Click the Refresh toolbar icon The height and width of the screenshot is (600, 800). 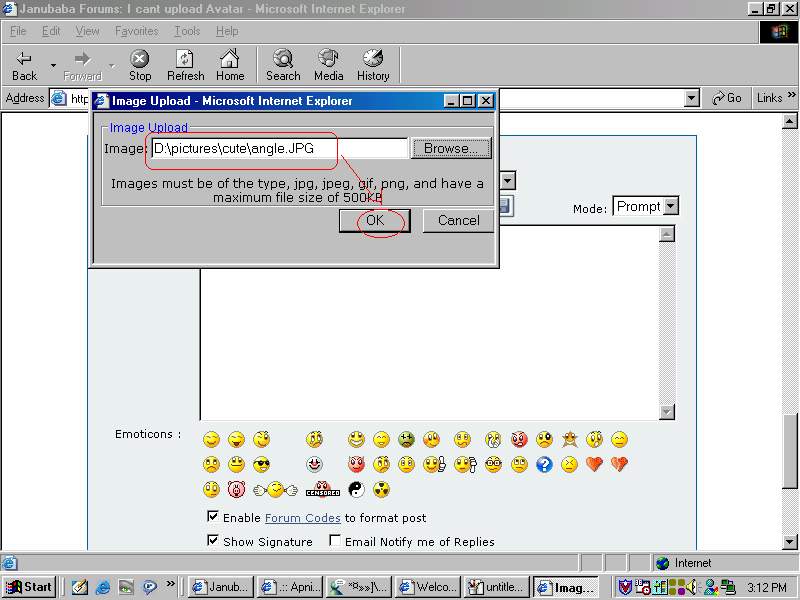185,65
